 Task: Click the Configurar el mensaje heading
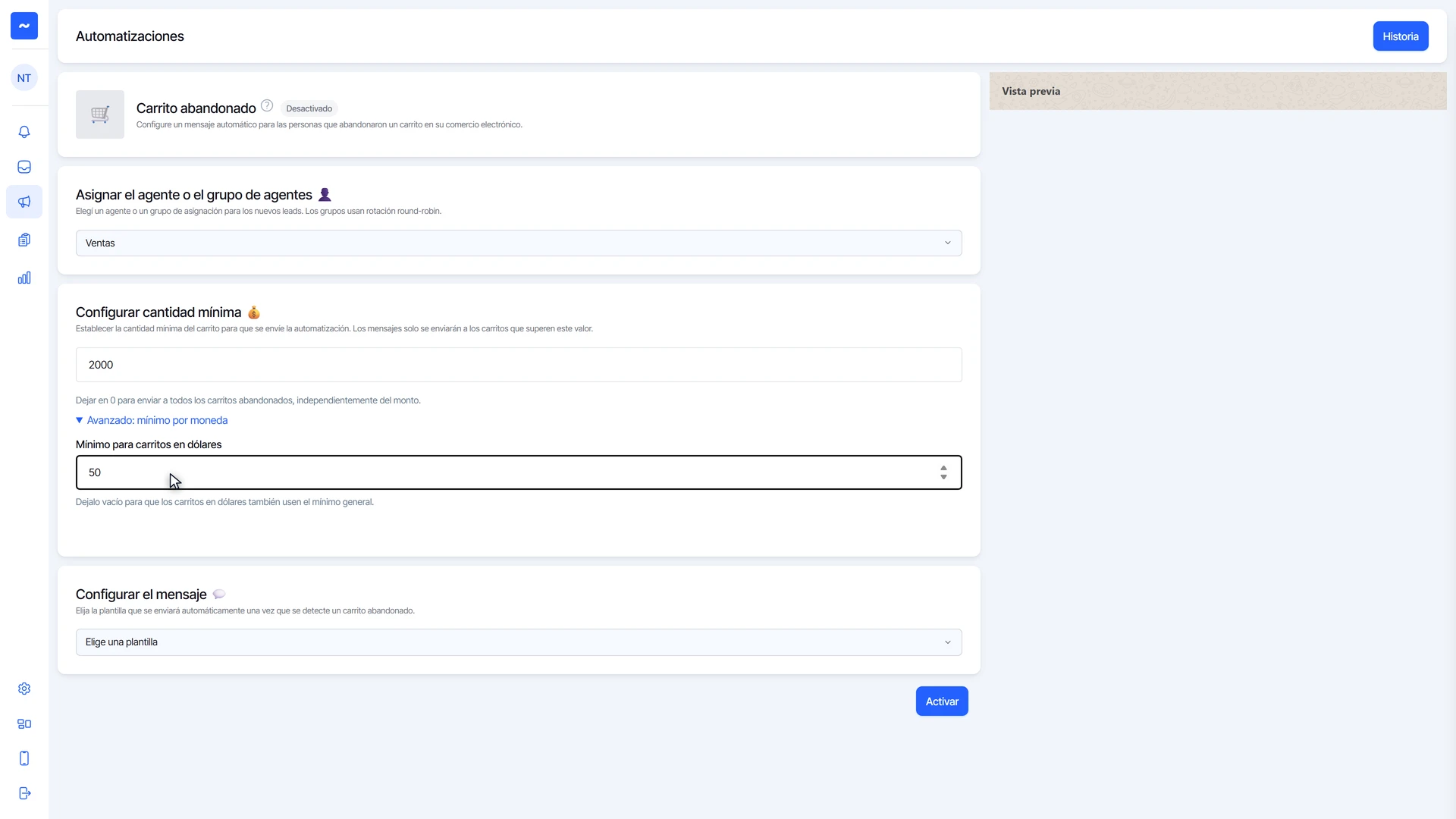pyautogui.click(x=141, y=595)
